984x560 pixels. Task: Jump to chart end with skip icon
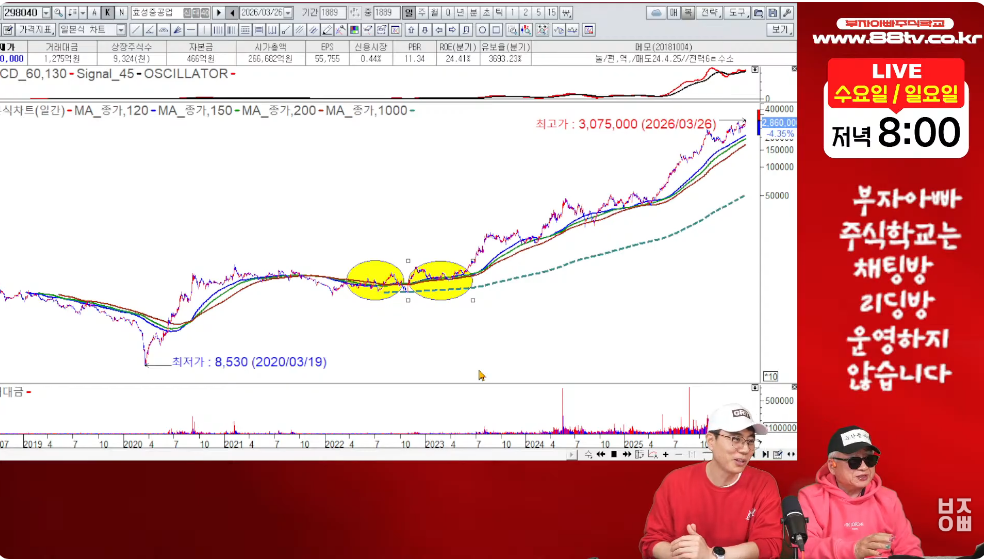click(766, 455)
